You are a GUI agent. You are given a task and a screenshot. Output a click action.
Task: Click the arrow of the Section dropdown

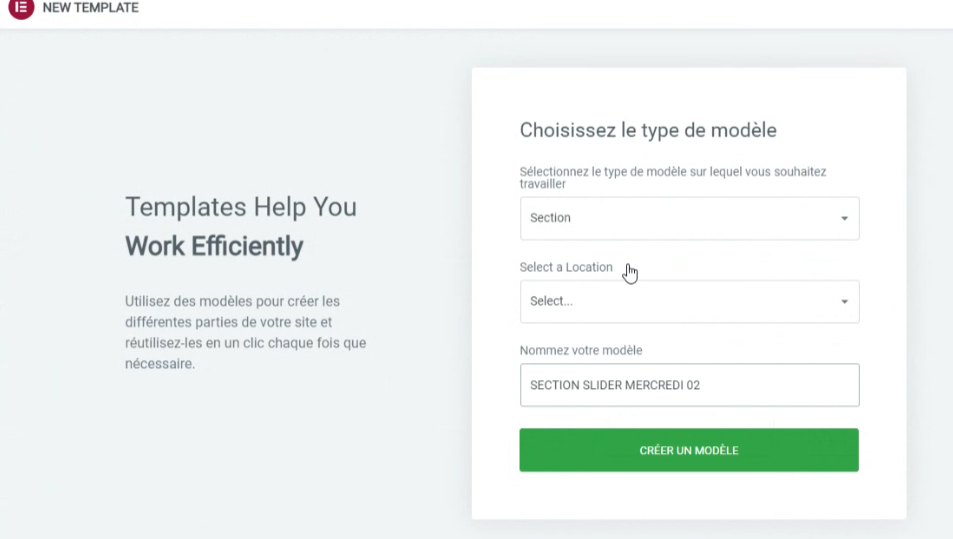pos(844,218)
